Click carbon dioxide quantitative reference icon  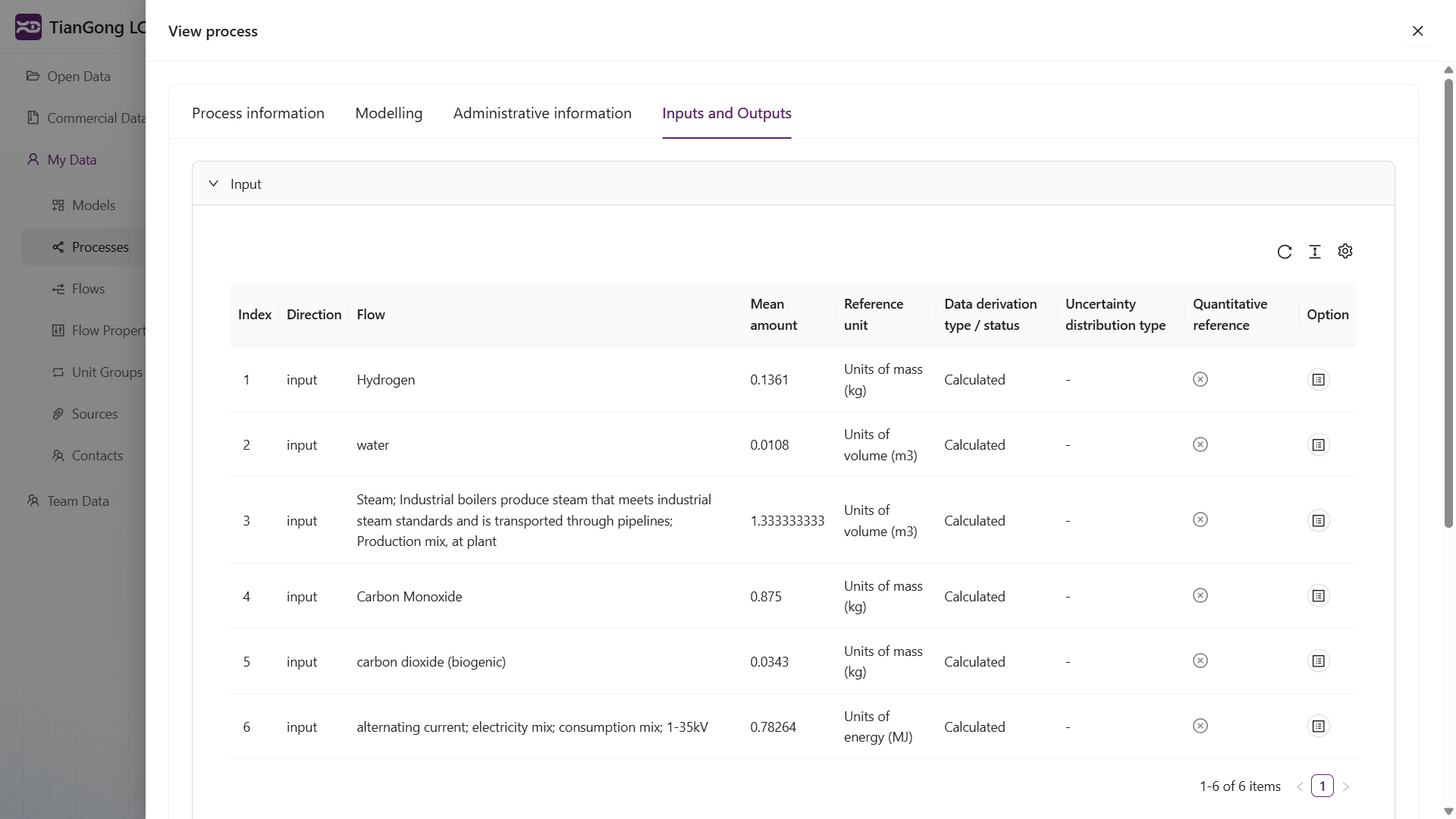click(x=1200, y=661)
